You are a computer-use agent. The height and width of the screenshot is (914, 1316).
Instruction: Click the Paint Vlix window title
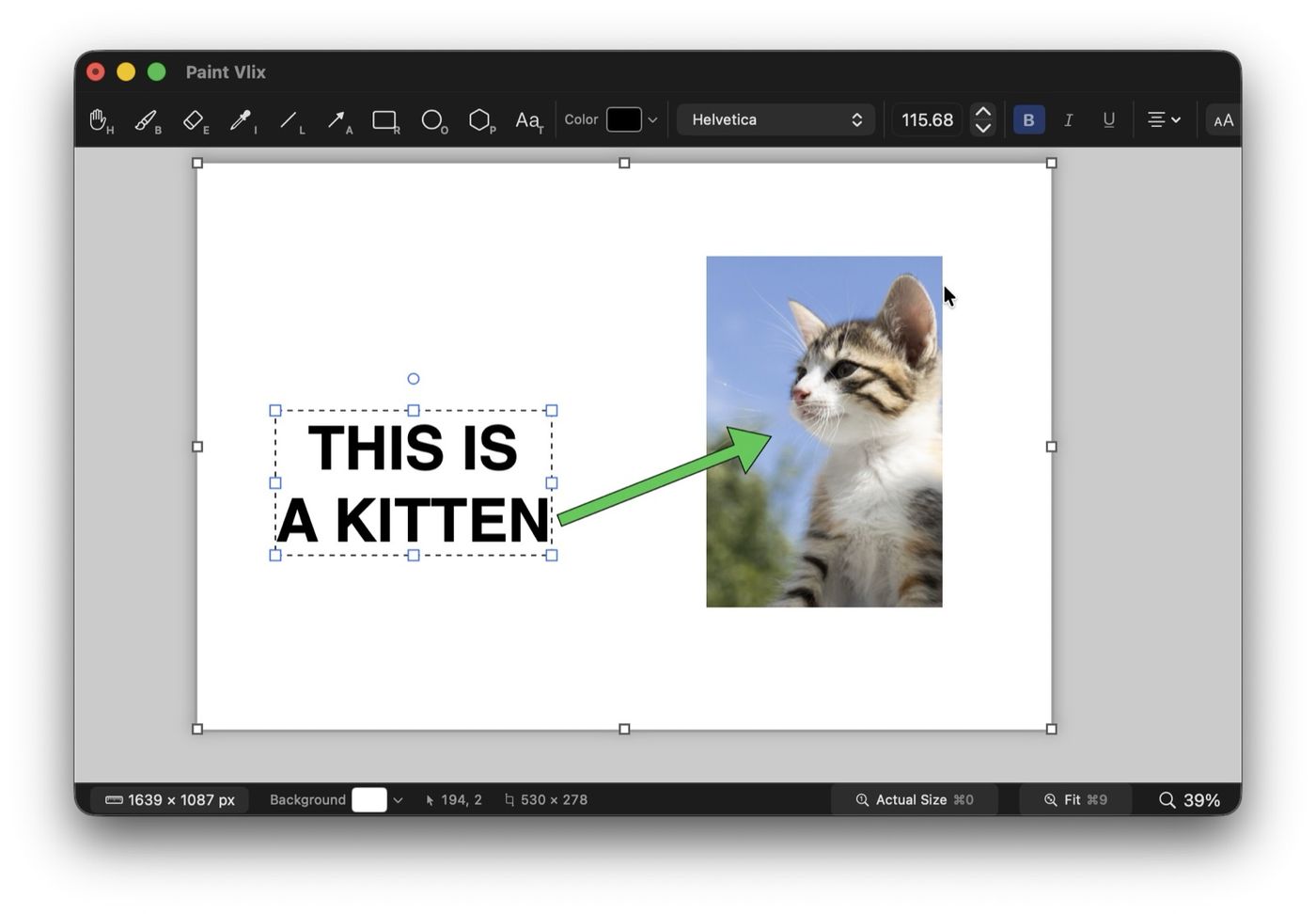click(x=226, y=72)
